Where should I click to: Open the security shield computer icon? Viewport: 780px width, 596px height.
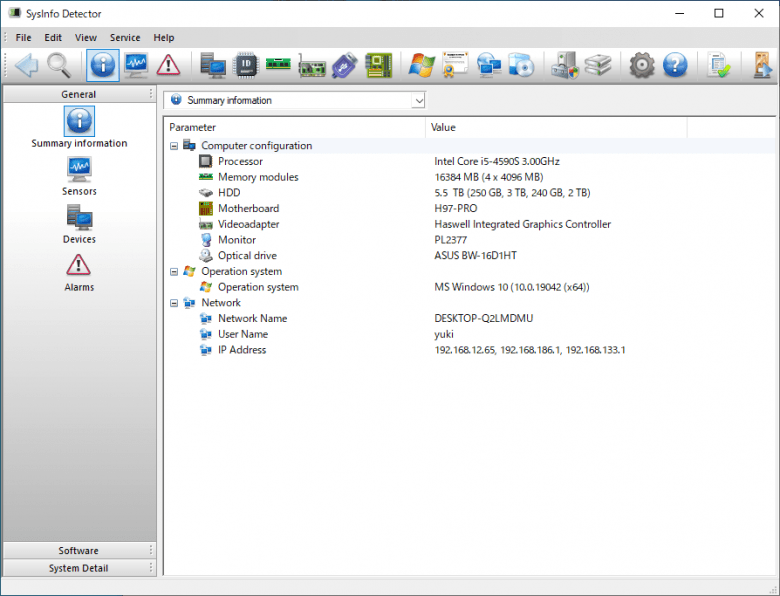point(565,65)
